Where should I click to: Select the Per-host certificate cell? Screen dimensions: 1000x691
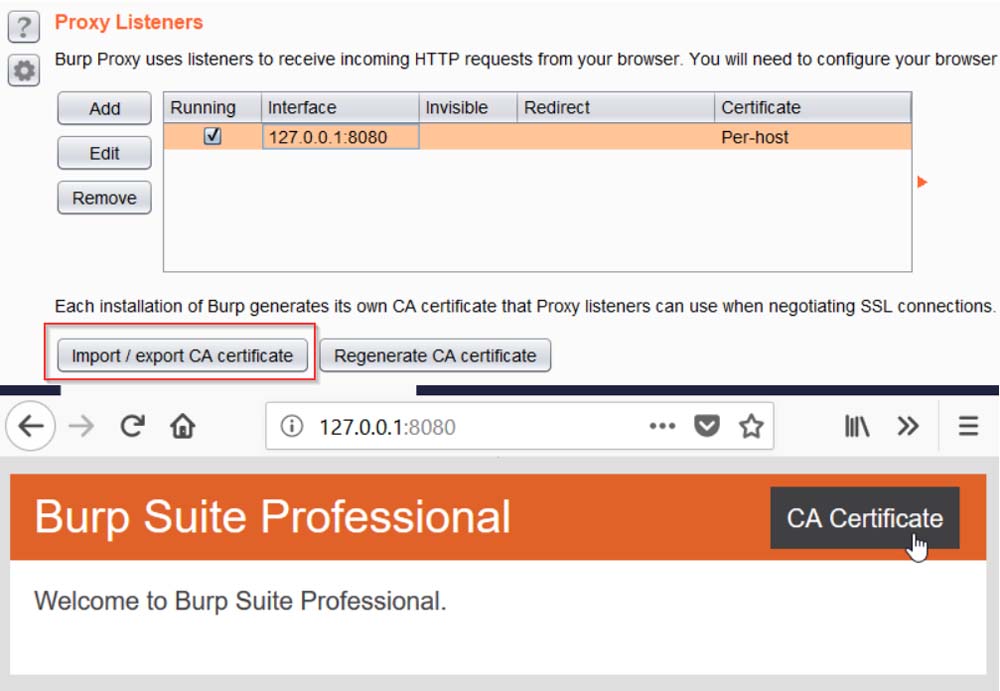point(812,137)
